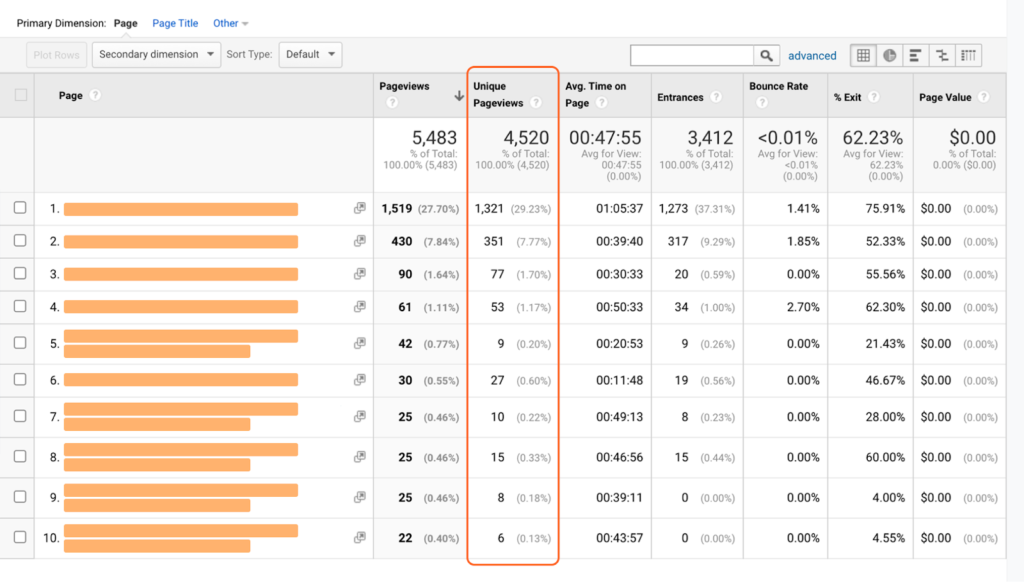Click the search magnifier button

[x=767, y=56]
